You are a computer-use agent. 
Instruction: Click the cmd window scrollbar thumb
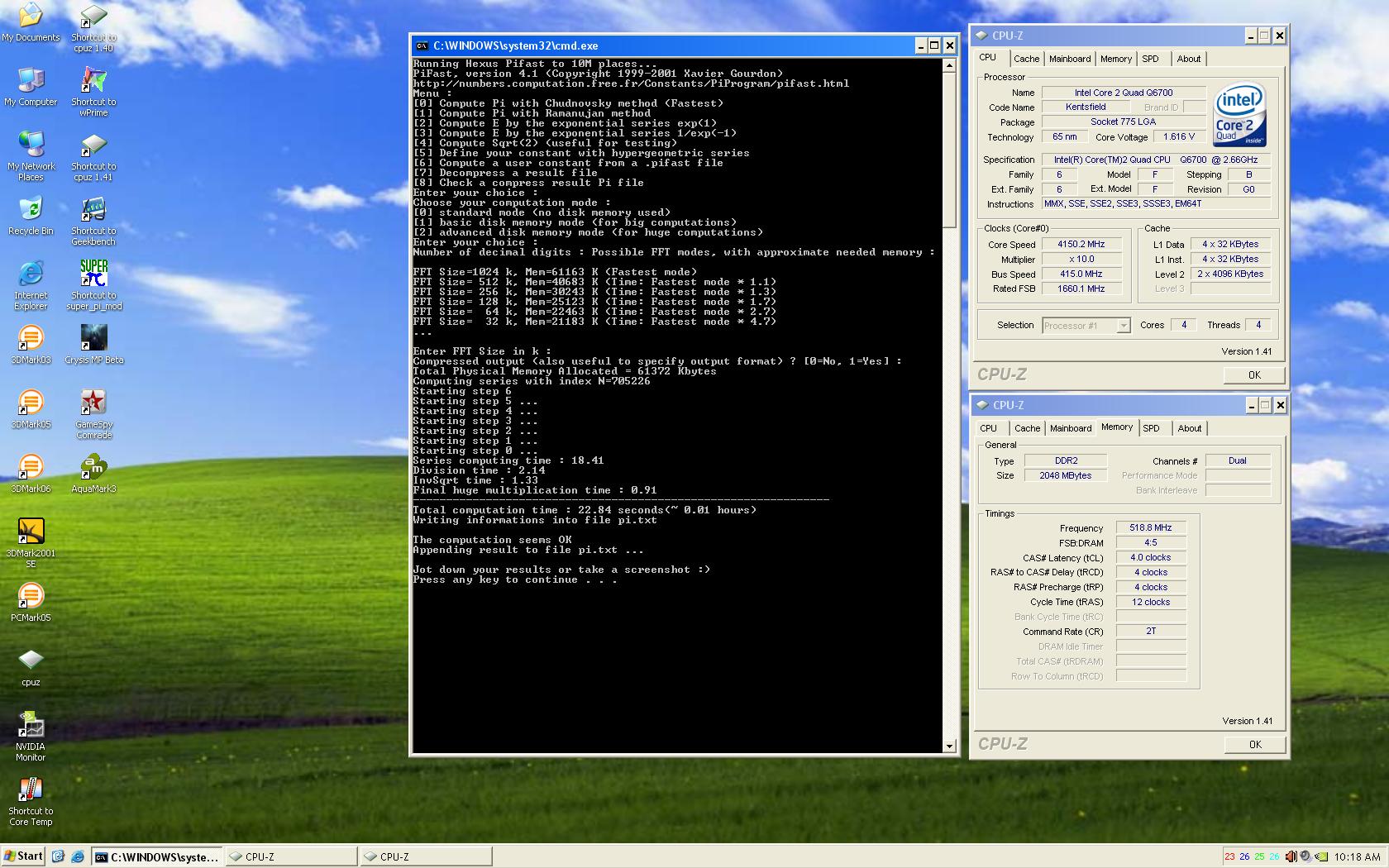(x=949, y=149)
